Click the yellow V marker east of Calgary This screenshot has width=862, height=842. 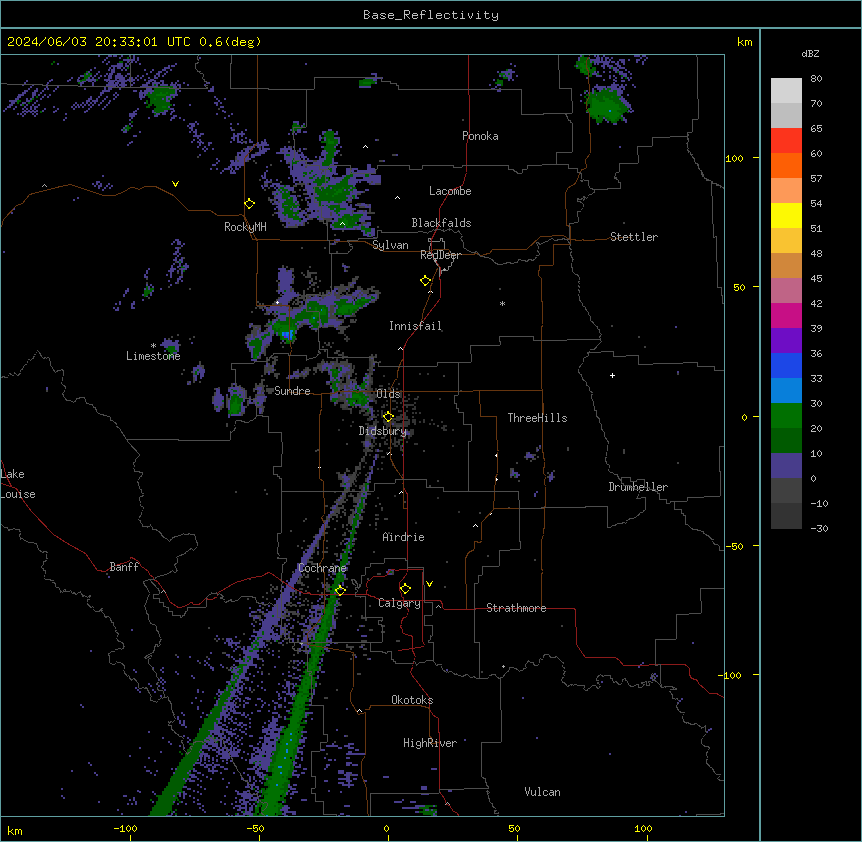[x=429, y=584]
